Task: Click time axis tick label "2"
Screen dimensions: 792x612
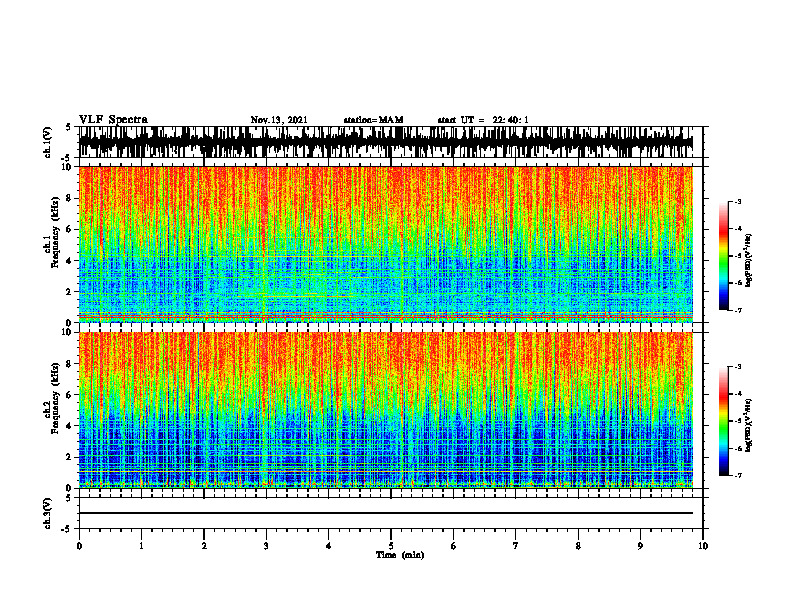Action: point(204,546)
